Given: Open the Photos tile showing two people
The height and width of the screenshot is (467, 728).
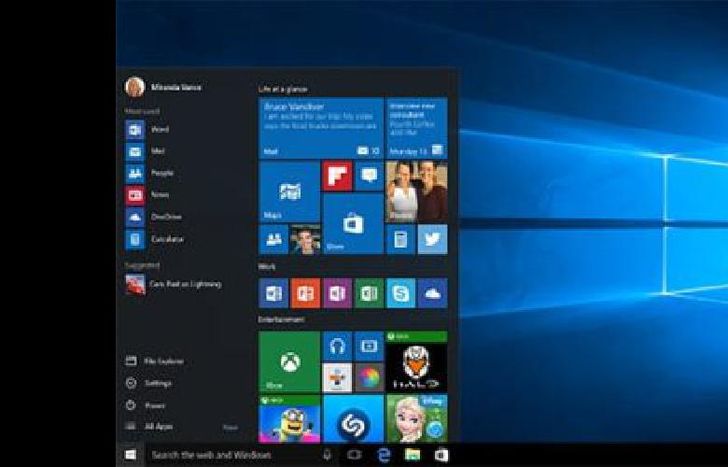Looking at the screenshot, I should 416,192.
